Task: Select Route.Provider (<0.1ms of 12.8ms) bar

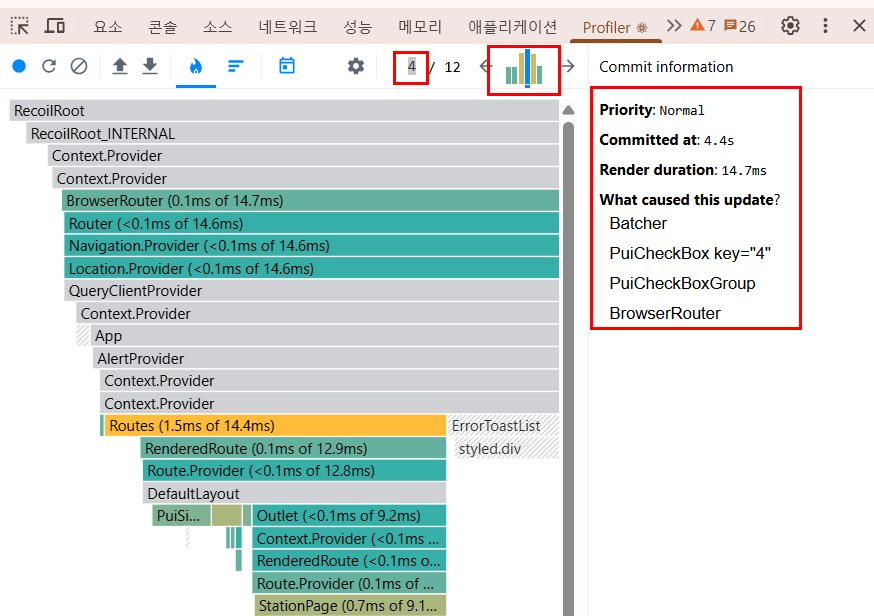Action: 294,471
